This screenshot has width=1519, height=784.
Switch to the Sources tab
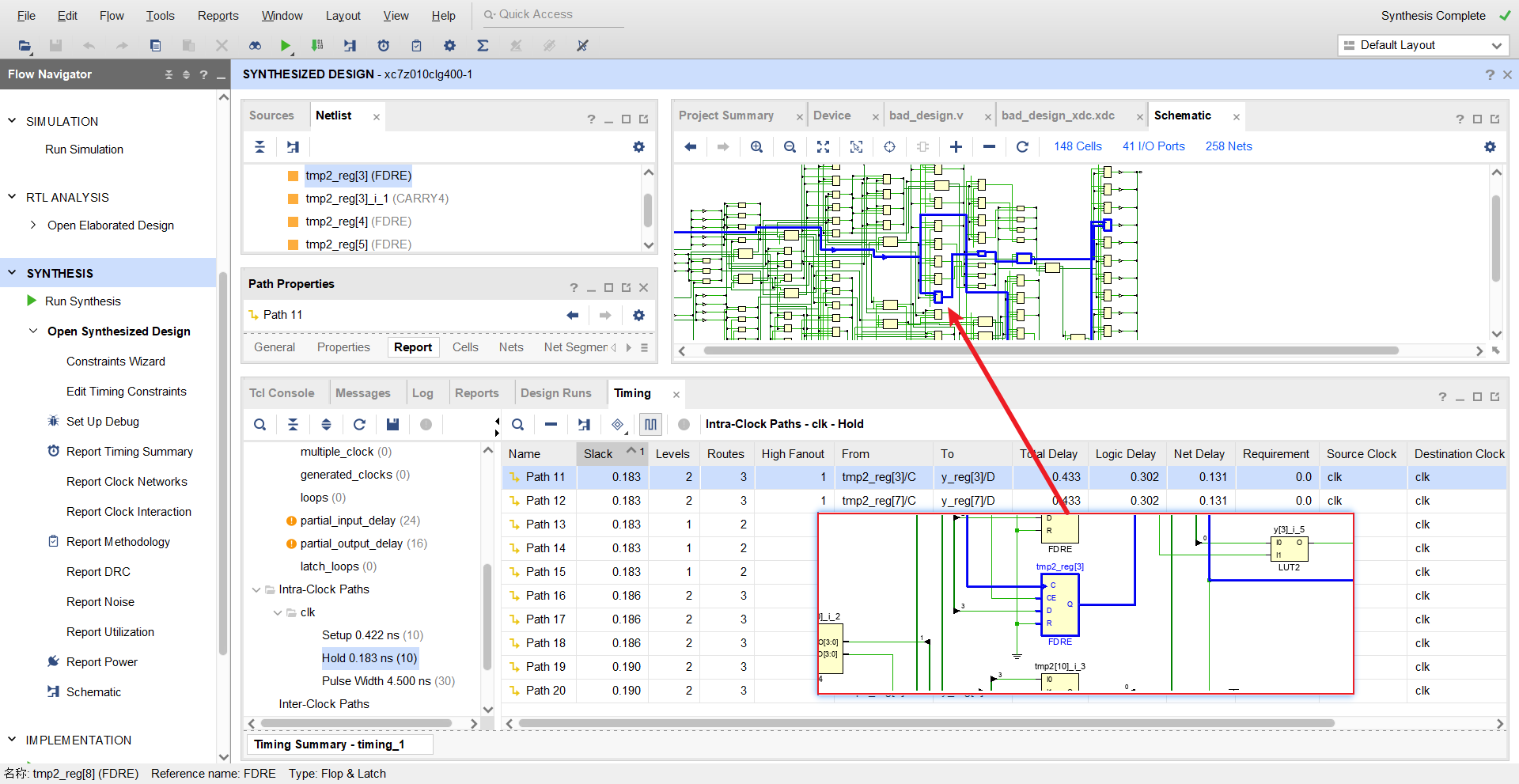click(x=271, y=116)
